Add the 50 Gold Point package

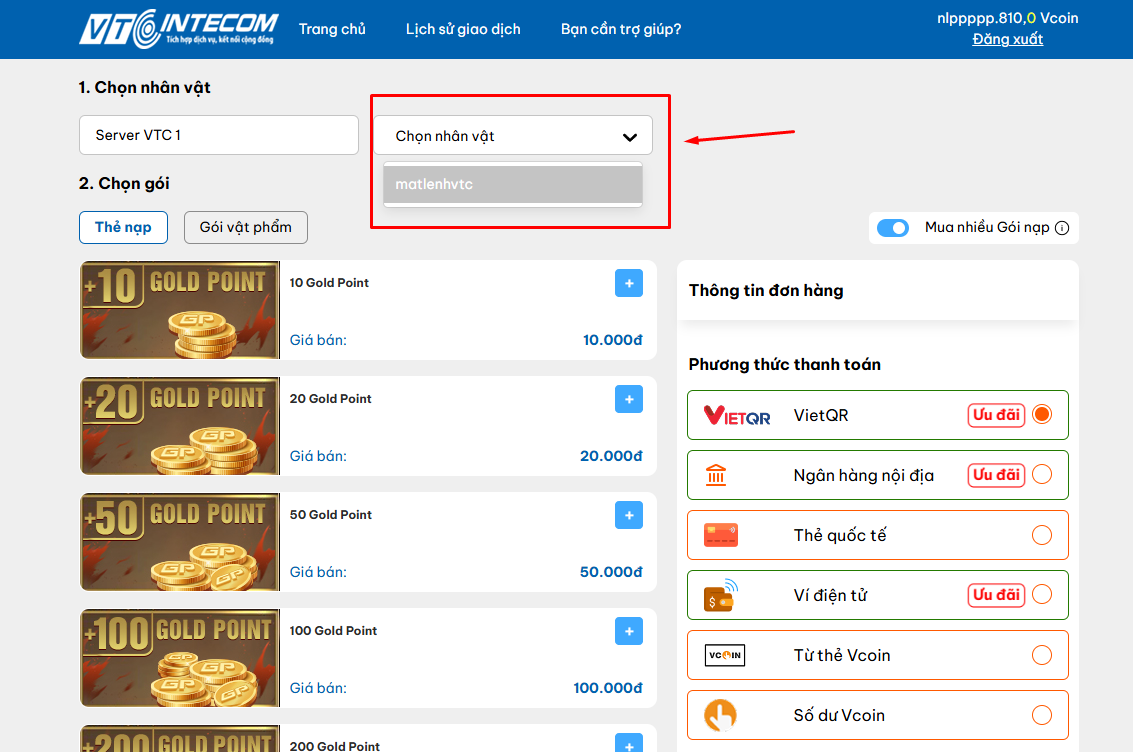tap(629, 515)
